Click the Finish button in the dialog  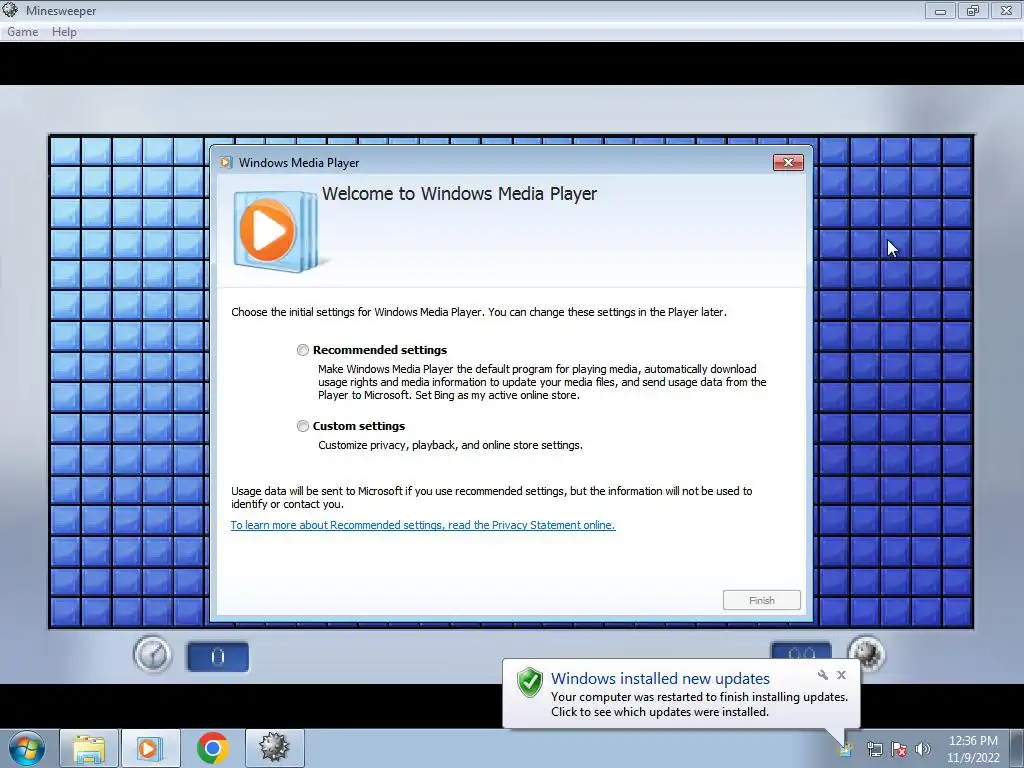(x=761, y=600)
